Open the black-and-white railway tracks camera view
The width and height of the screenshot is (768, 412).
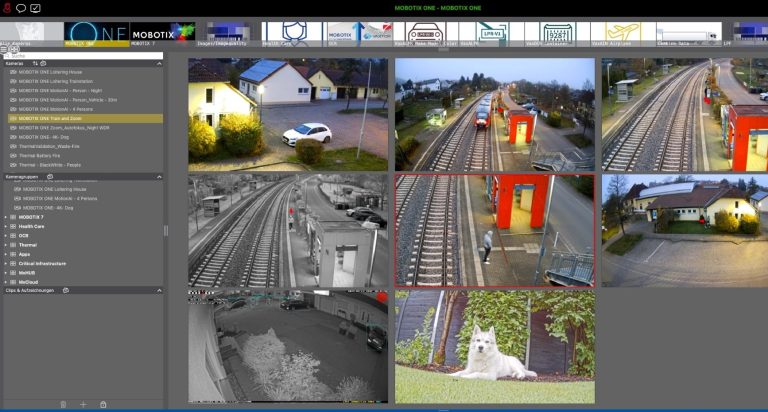click(288, 230)
